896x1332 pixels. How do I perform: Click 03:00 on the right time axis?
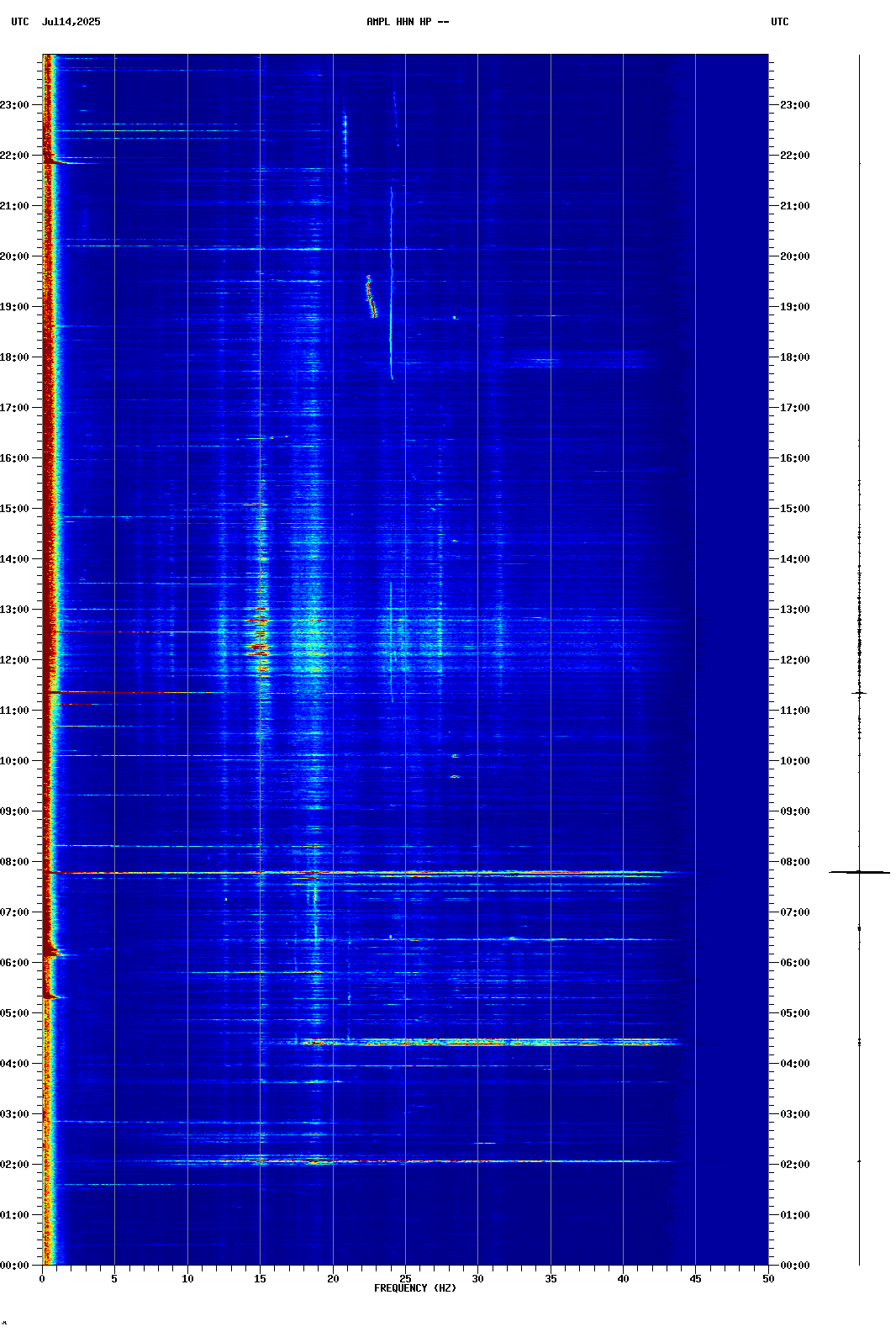[x=795, y=1114]
